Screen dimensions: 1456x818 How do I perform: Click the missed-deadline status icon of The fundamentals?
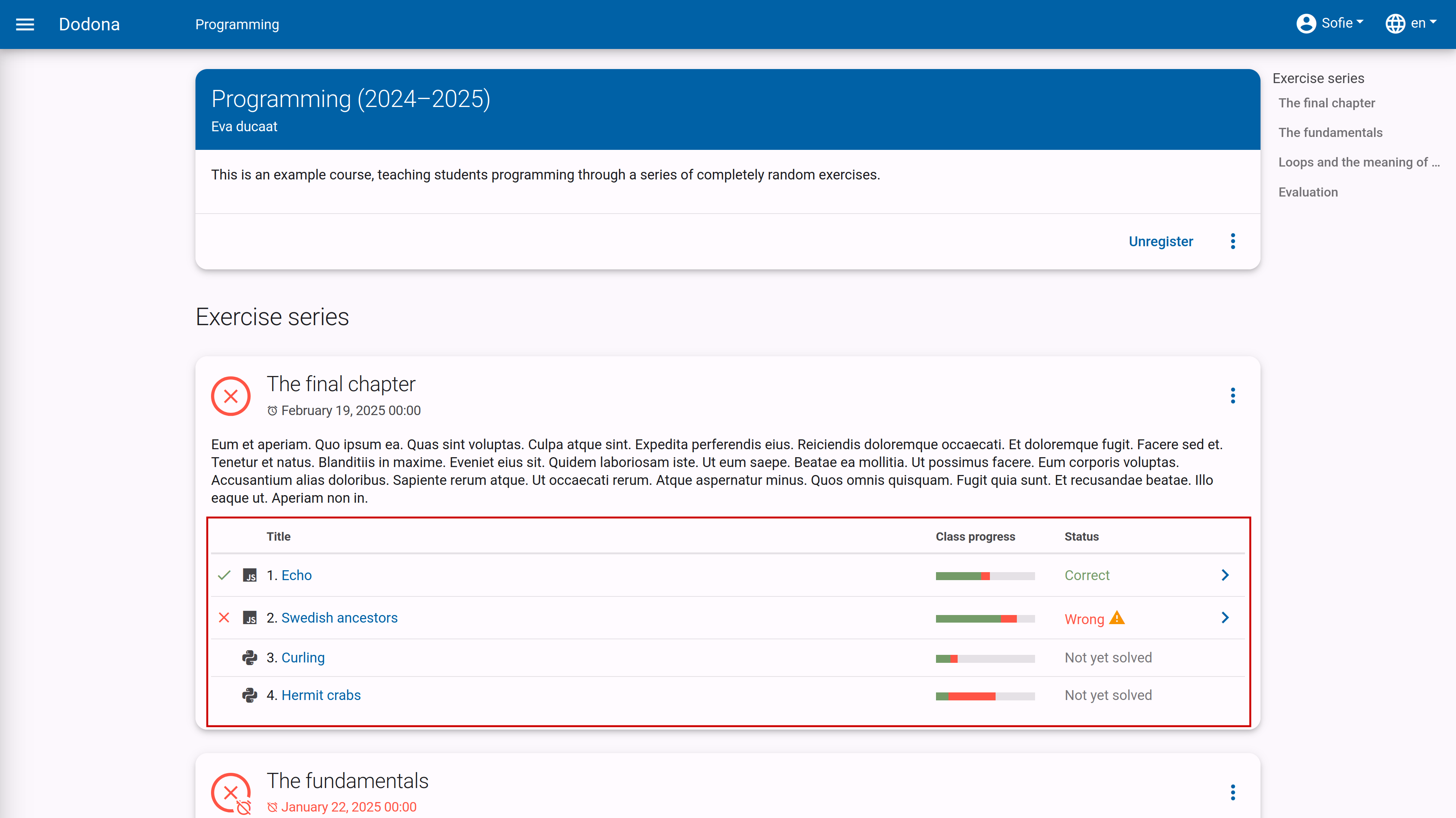(231, 793)
